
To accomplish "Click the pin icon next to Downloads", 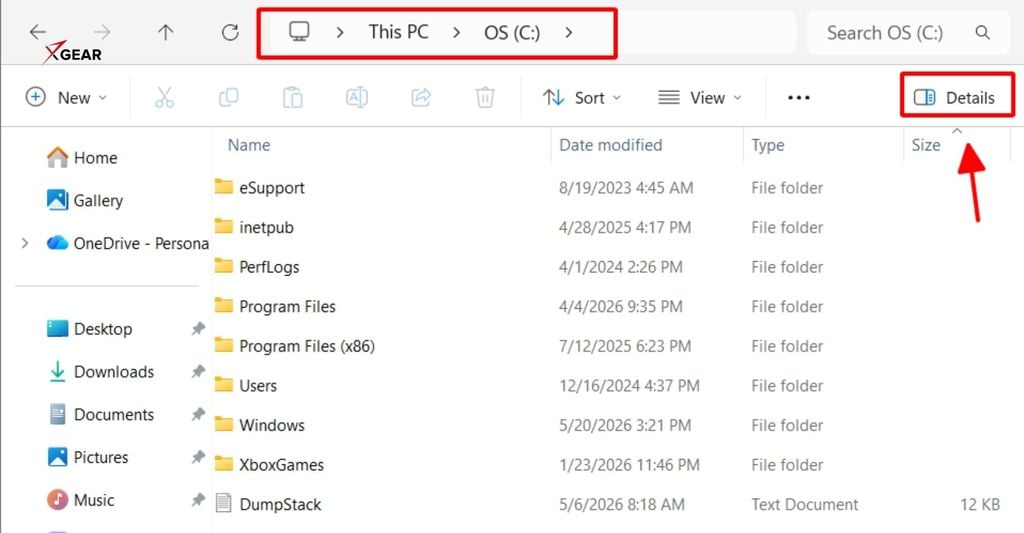I will pos(198,371).
